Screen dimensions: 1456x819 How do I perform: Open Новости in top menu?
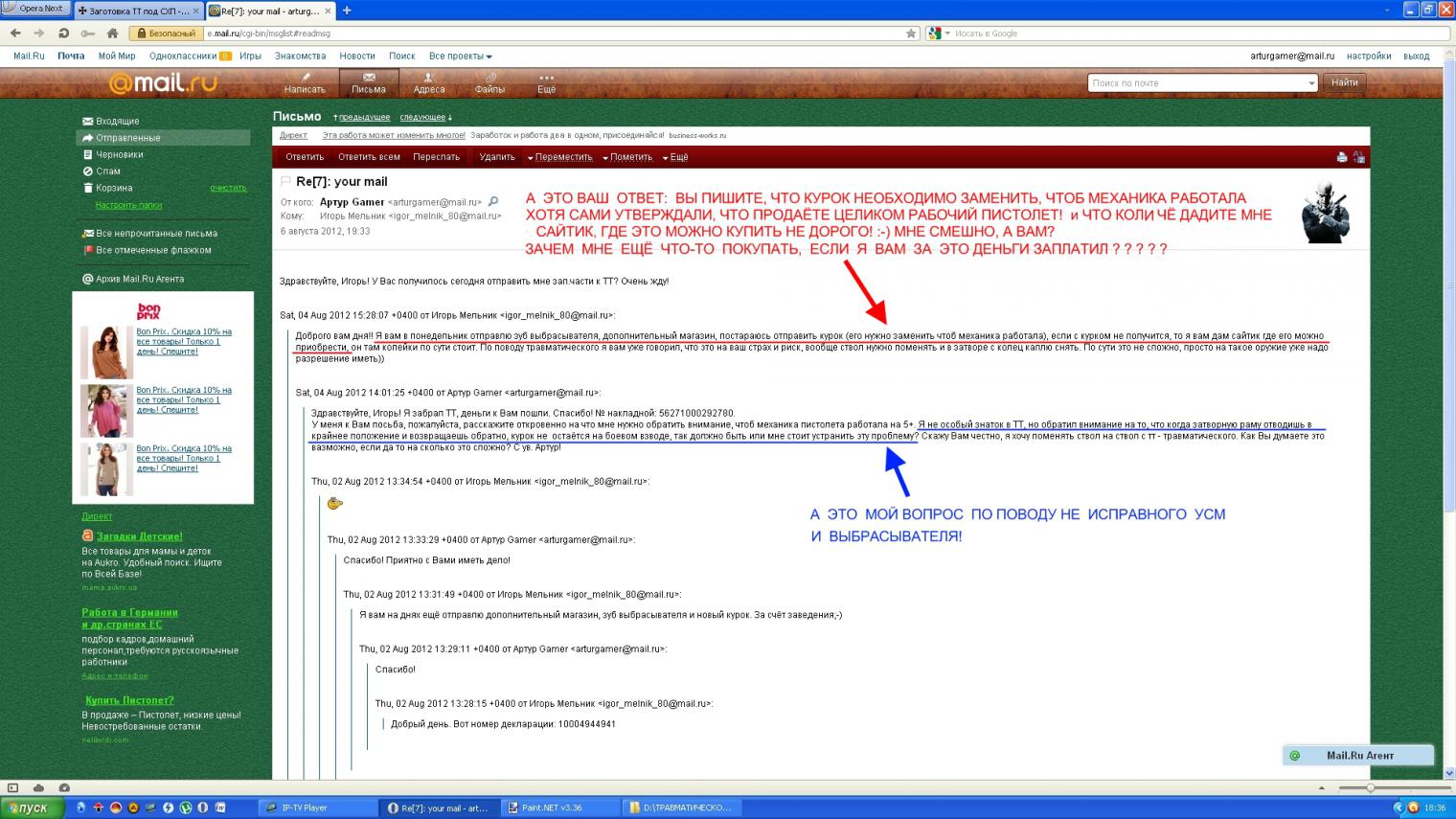[357, 57]
